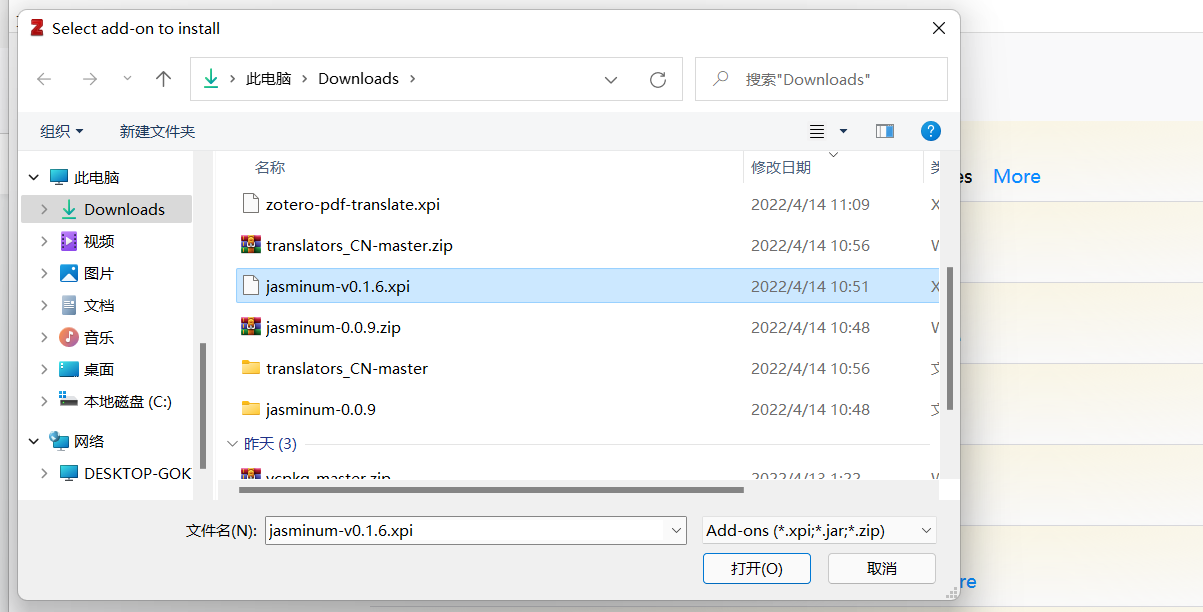The height and width of the screenshot is (612, 1203).
Task: Go back with the left arrow
Action: coord(44,79)
